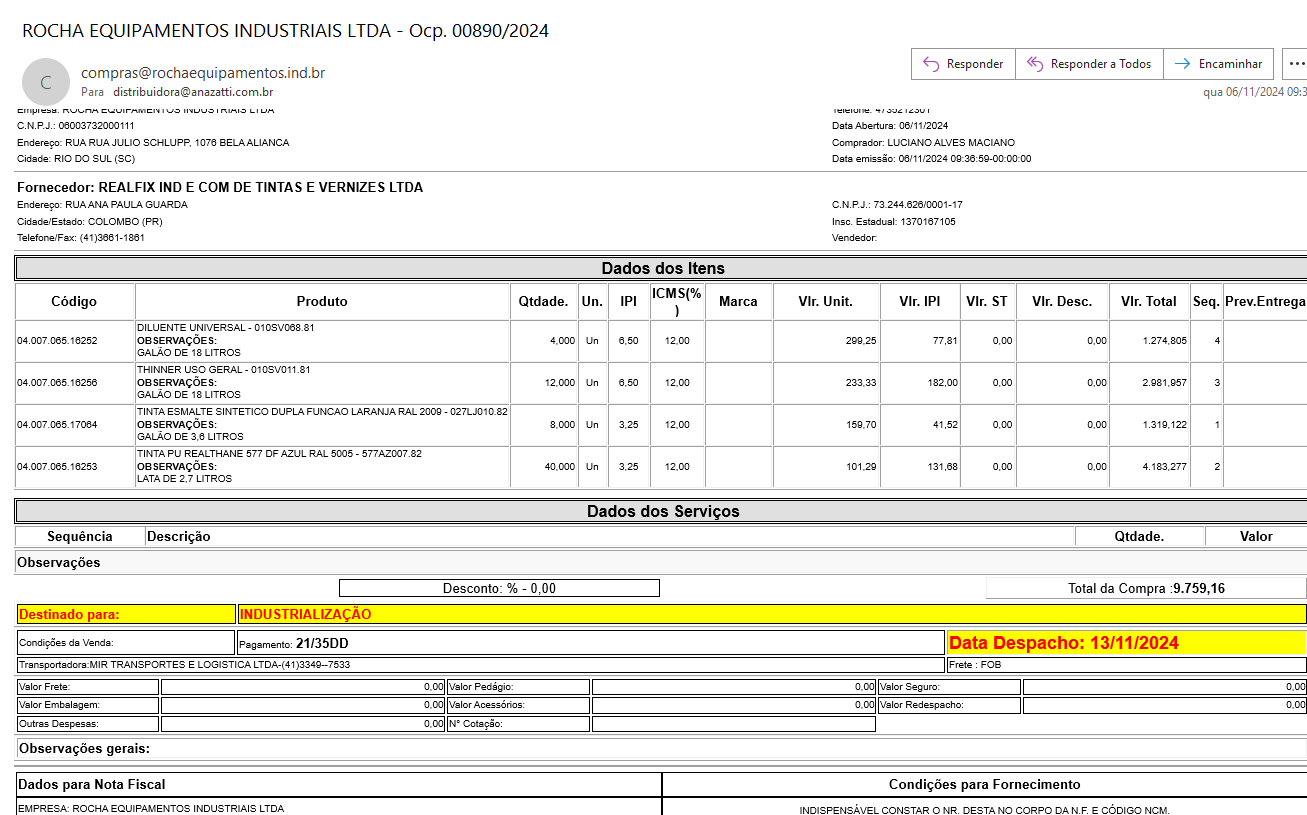Select the 4.183,277 total value cell

point(1148,467)
